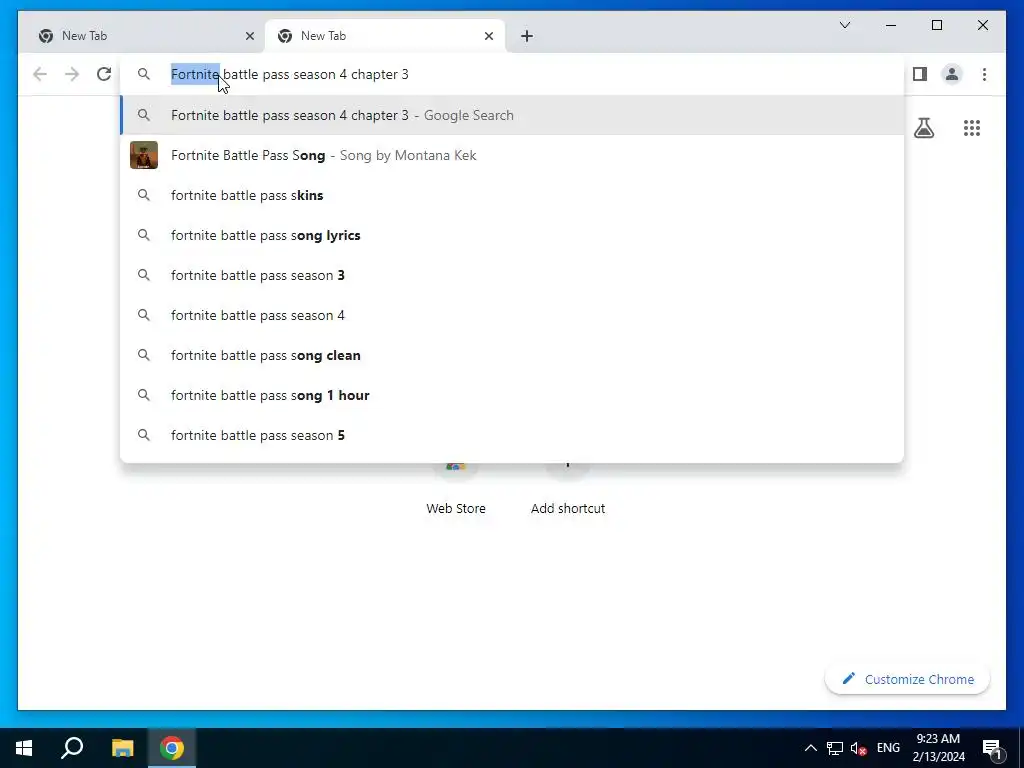This screenshot has width=1024, height=768.
Task: Click the forward navigation arrow
Action: coord(72,74)
